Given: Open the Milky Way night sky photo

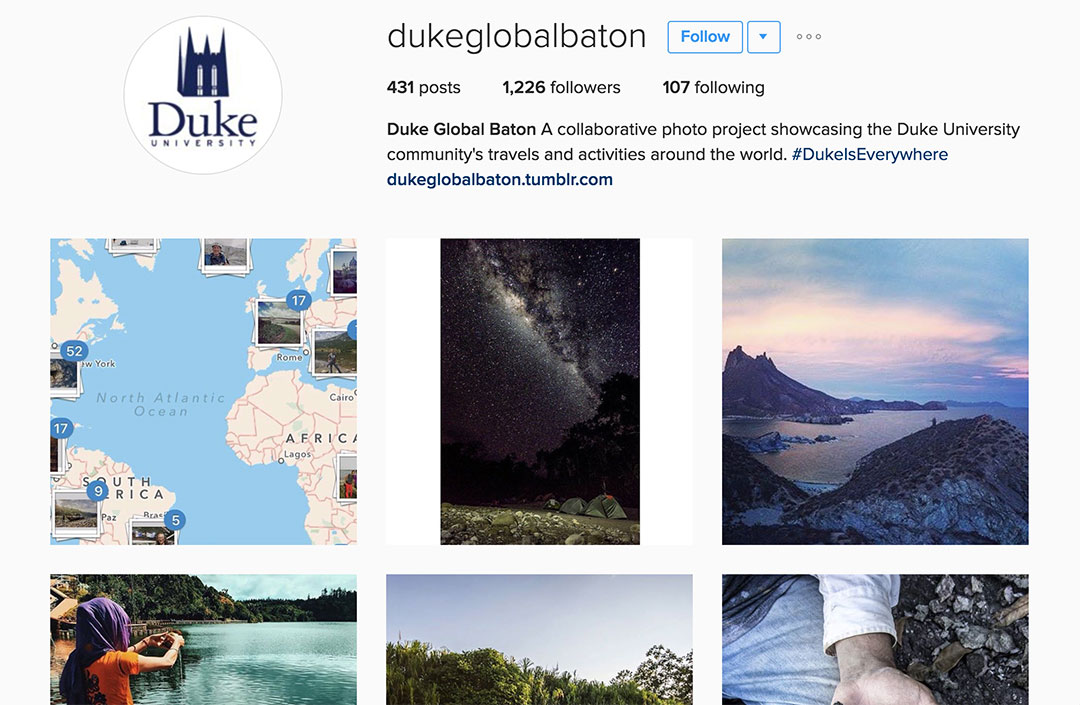Looking at the screenshot, I should click(539, 392).
